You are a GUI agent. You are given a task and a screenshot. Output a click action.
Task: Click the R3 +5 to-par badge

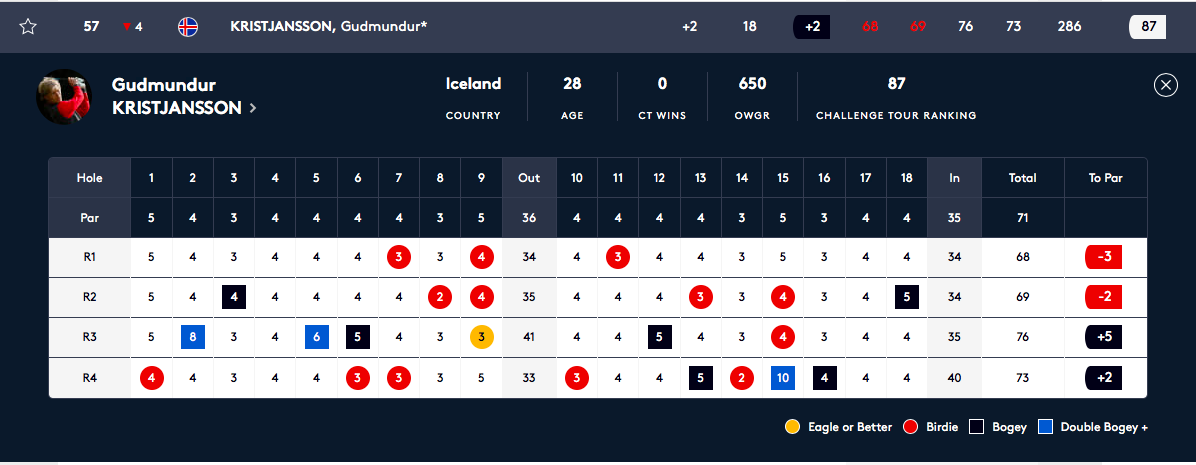pyautogui.click(x=1105, y=337)
